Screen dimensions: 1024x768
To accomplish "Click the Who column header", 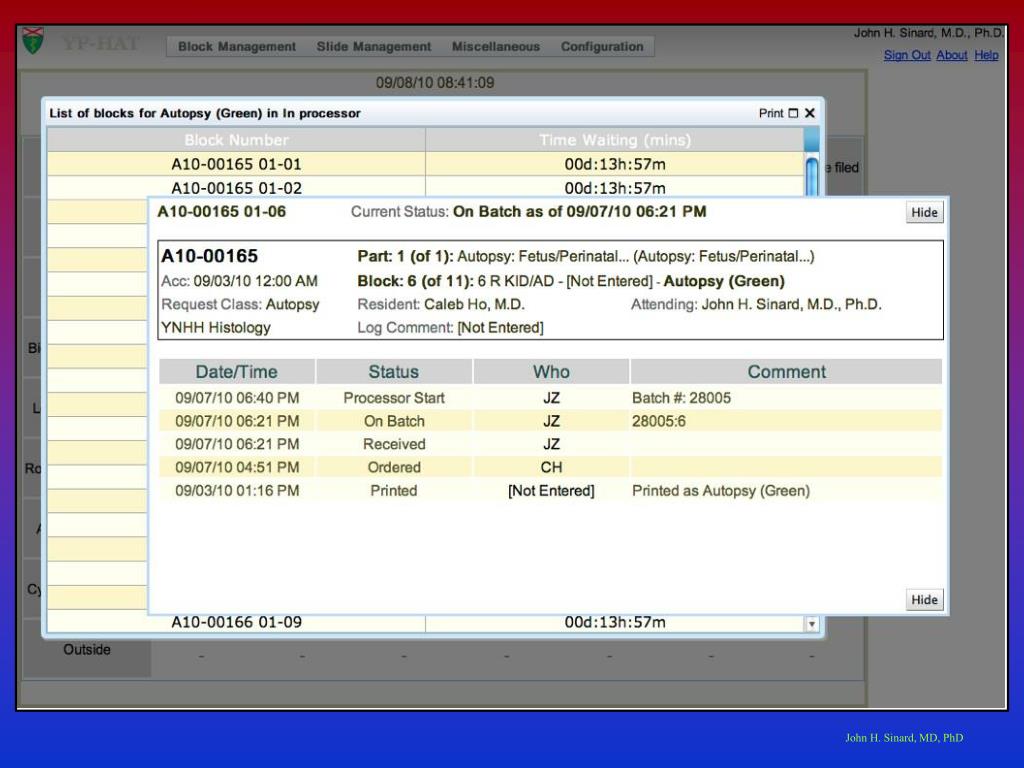I will [x=551, y=372].
